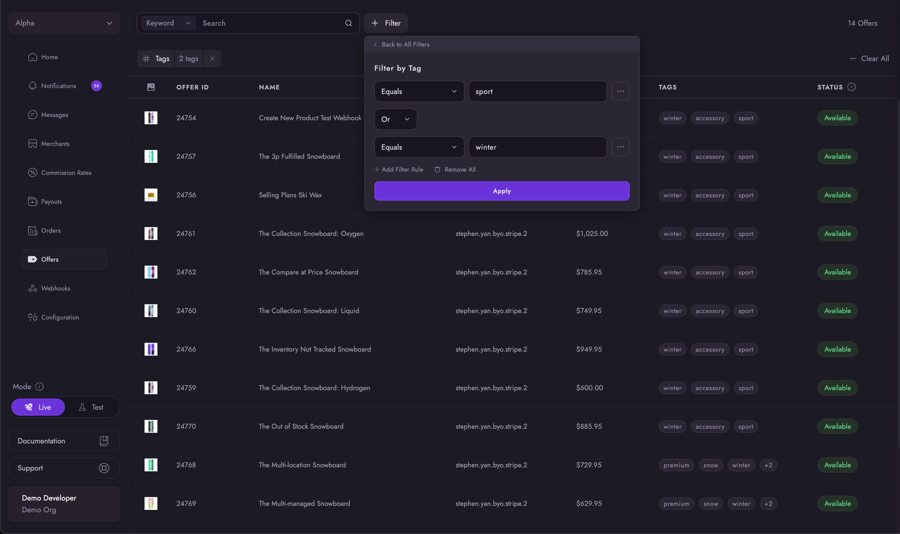Switch to Live mode
This screenshot has width=900, height=534.
38,407
